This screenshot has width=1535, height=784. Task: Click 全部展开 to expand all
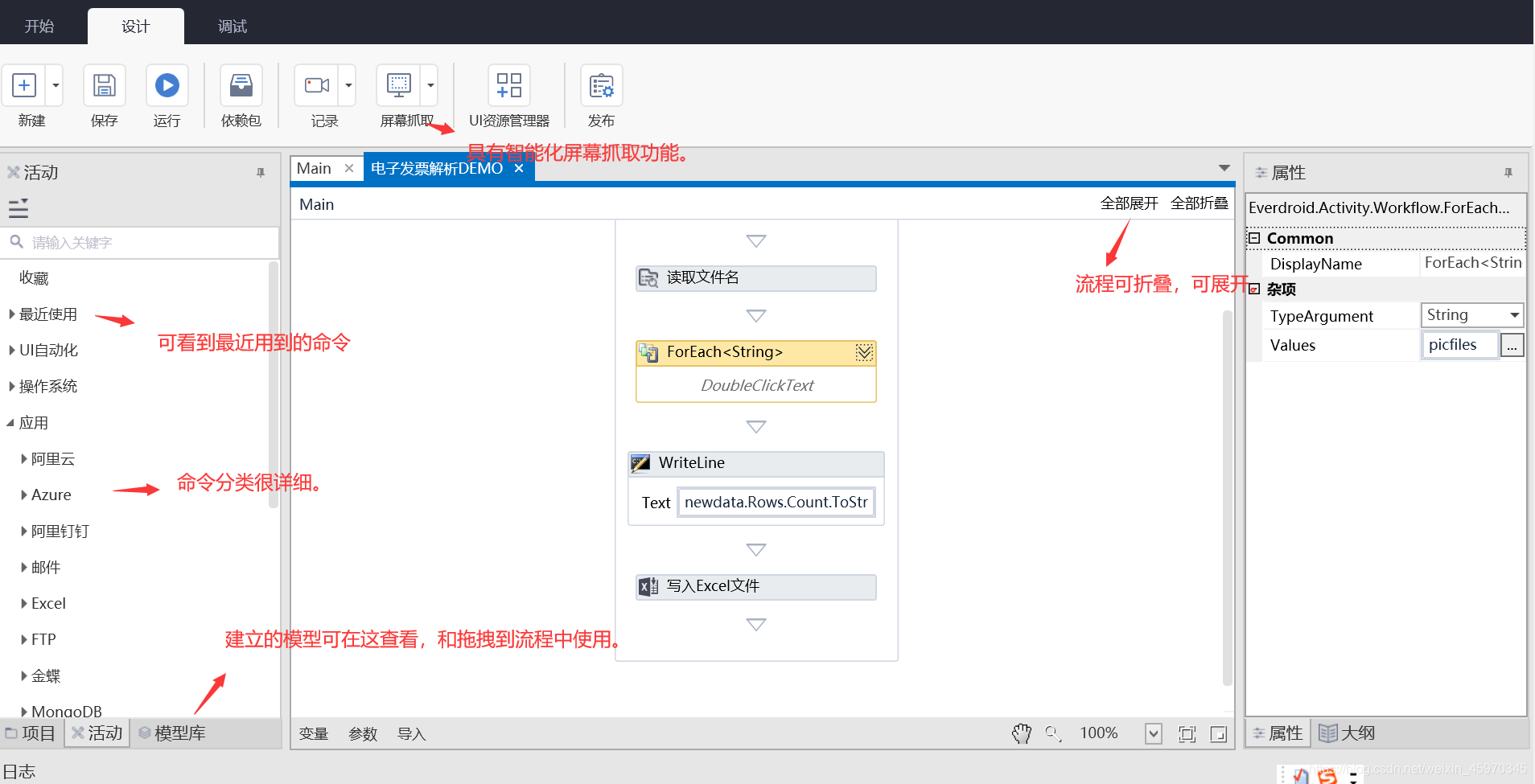tap(1130, 203)
